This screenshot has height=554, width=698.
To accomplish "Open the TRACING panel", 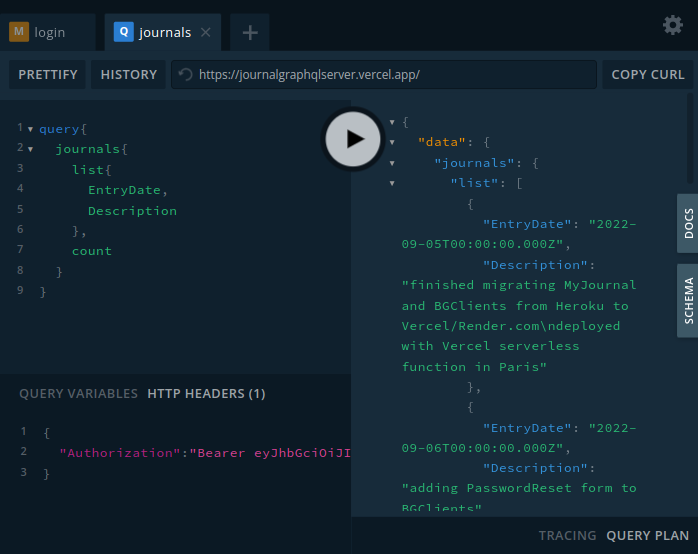I will pos(567,535).
